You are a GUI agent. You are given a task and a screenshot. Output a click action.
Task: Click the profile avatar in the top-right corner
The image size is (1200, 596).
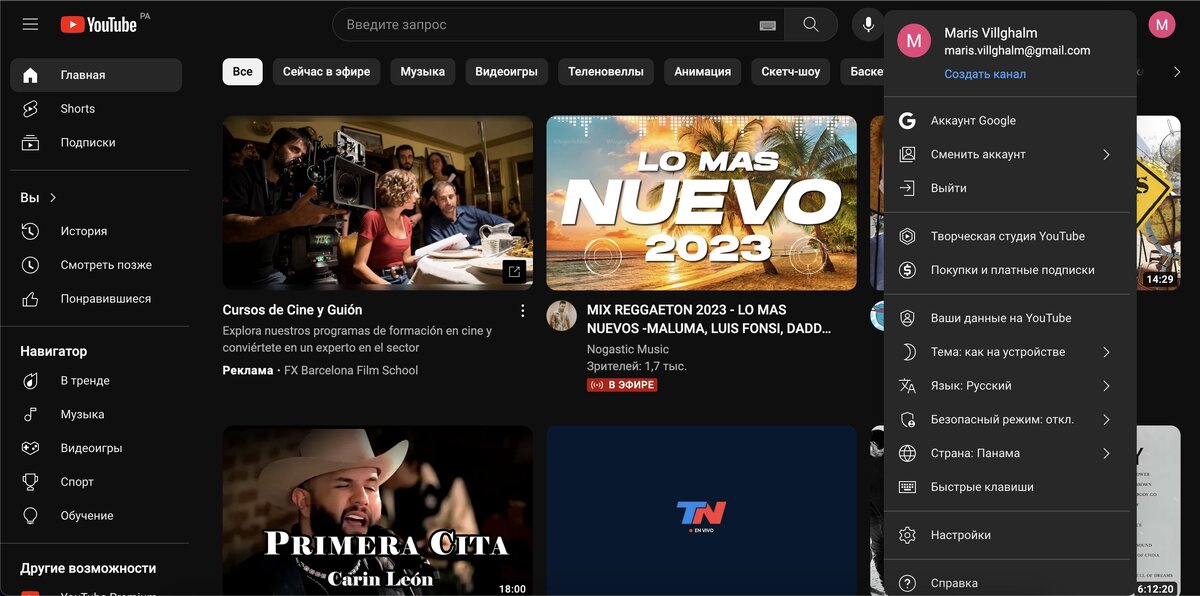click(x=1161, y=25)
